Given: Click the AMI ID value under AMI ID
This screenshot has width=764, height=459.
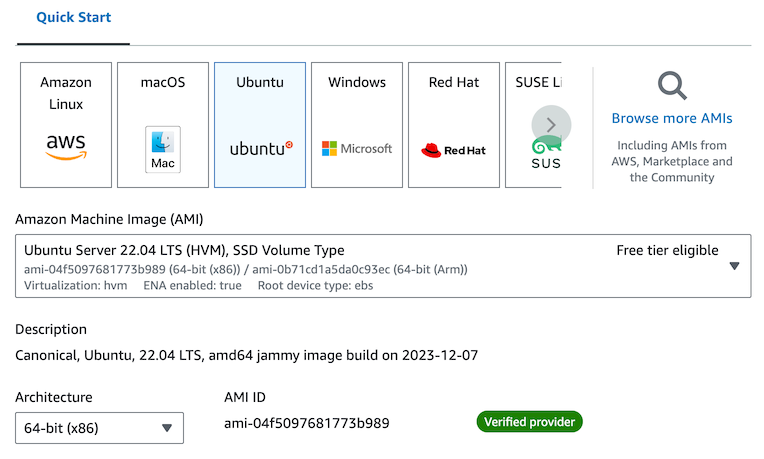Looking at the screenshot, I should point(306,423).
